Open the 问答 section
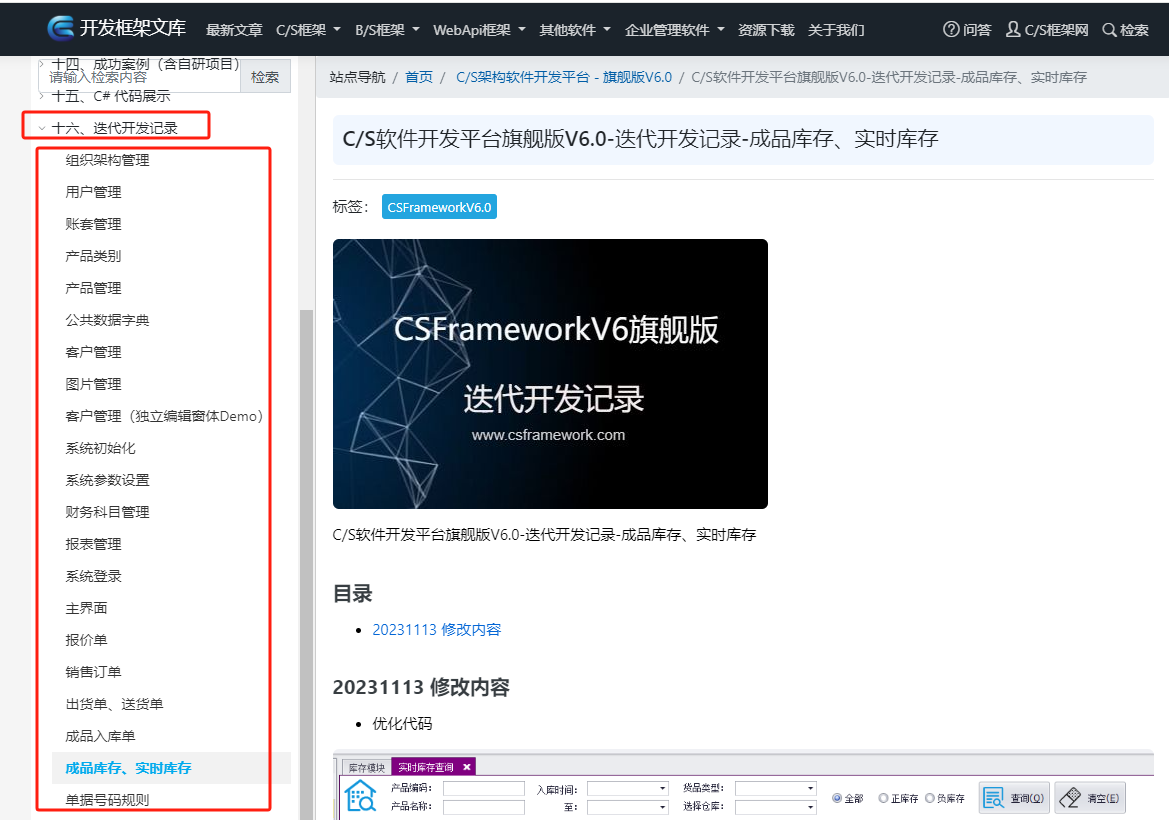This screenshot has height=820, width=1169. click(966, 30)
